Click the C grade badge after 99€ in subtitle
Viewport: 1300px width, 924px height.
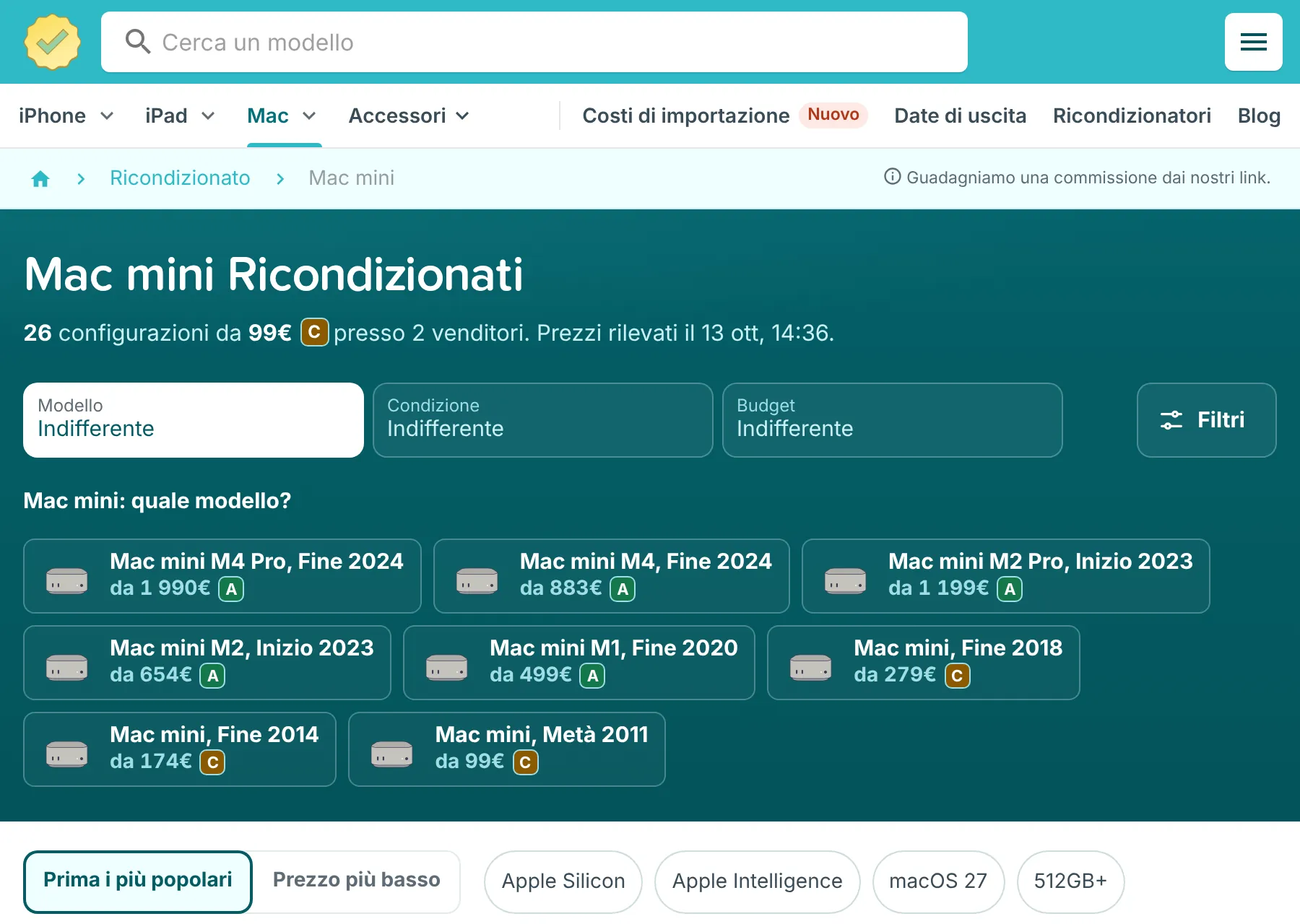pos(314,332)
